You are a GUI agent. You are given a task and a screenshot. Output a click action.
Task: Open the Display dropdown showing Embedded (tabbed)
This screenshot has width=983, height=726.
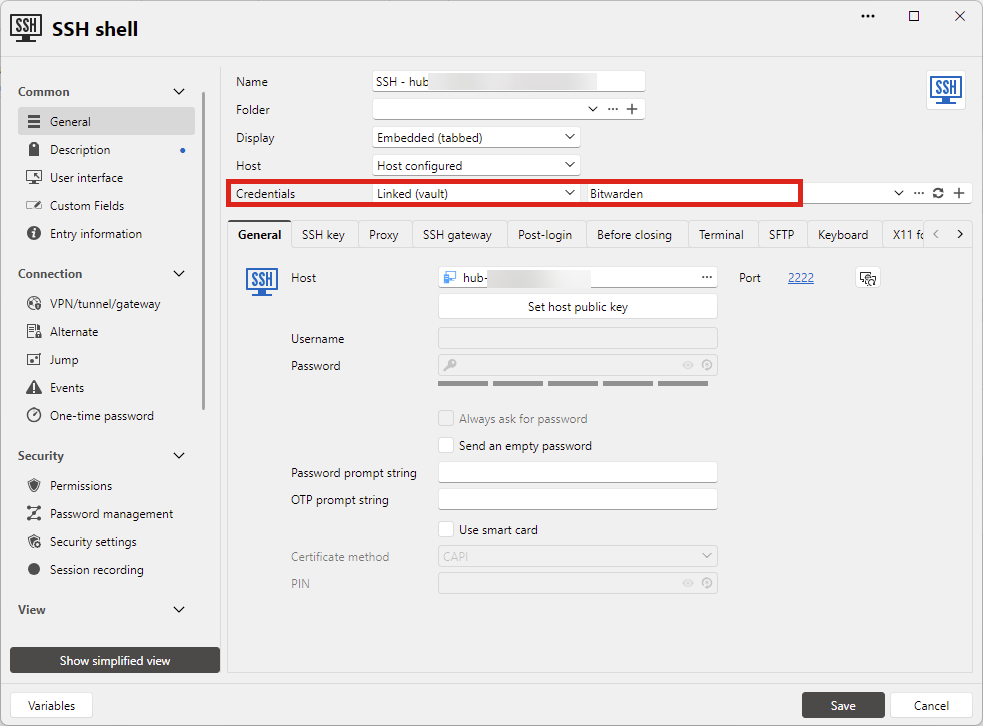476,137
